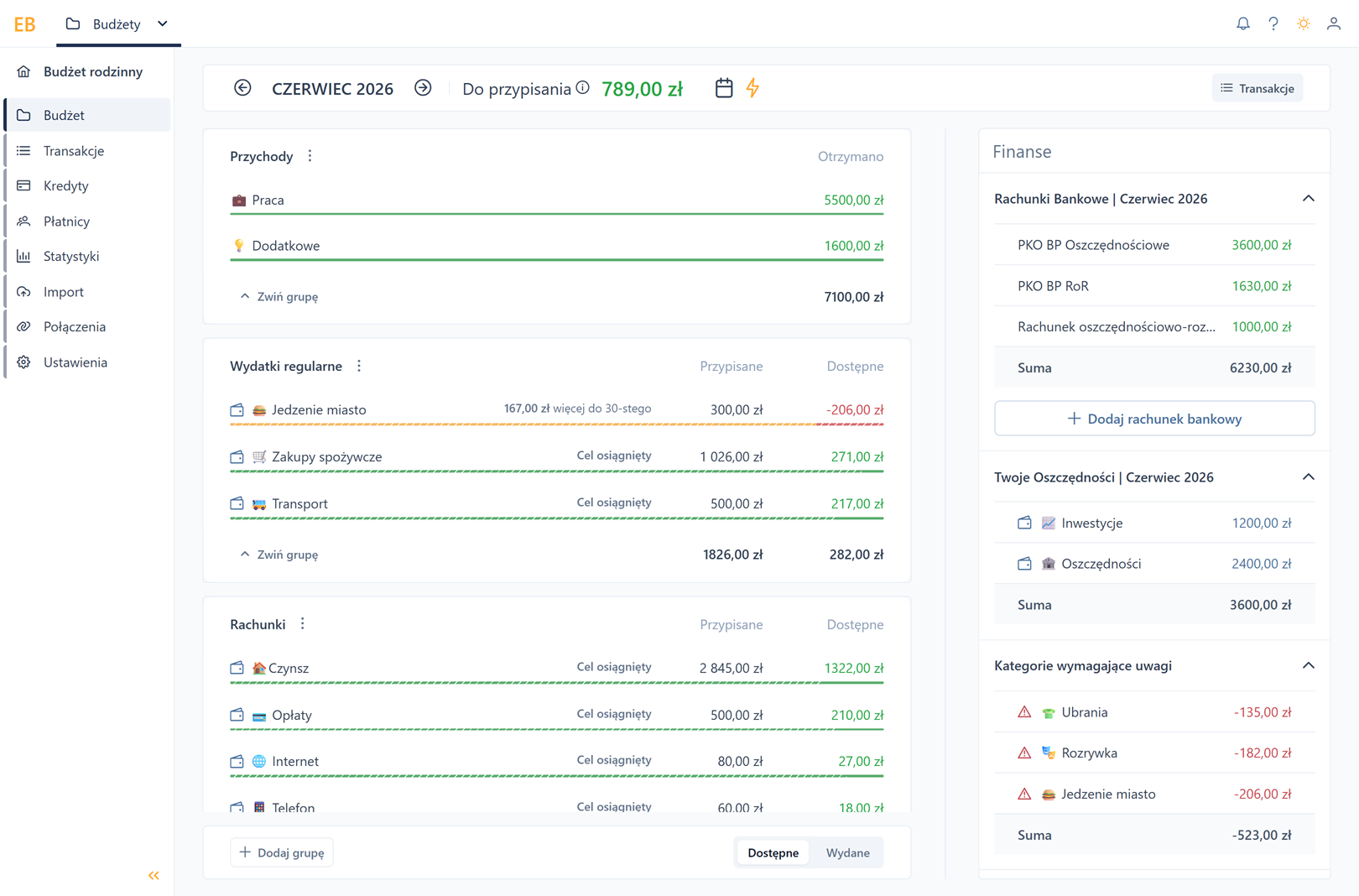Open the calendar month picker
1359x896 pixels.
724,88
